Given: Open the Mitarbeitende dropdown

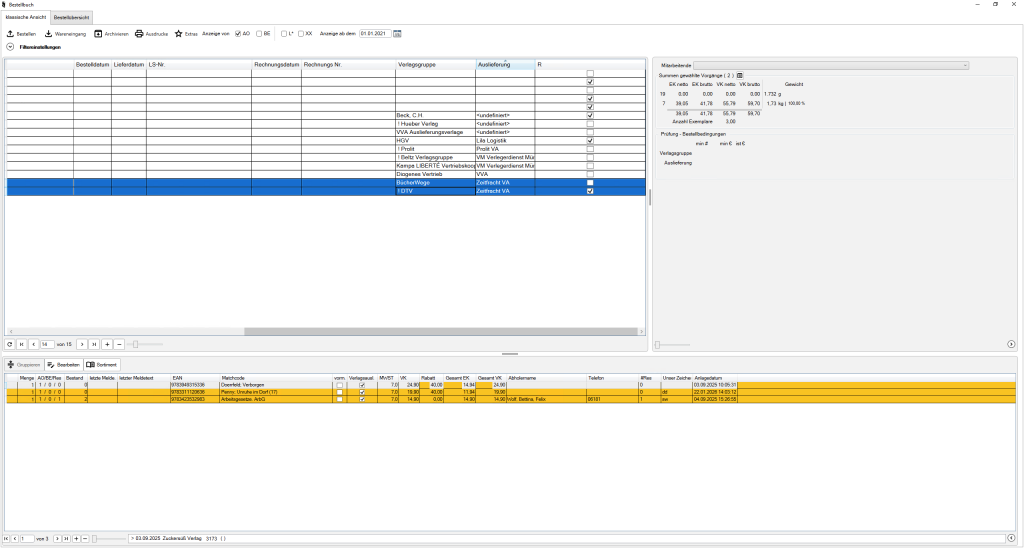Looking at the screenshot, I should coord(830,66).
